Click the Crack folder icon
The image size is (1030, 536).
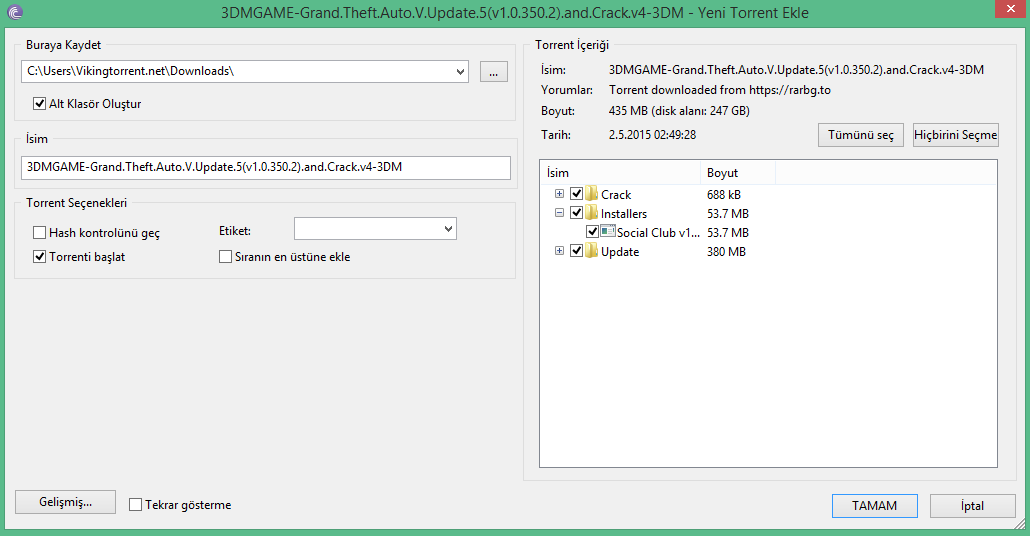[x=591, y=194]
